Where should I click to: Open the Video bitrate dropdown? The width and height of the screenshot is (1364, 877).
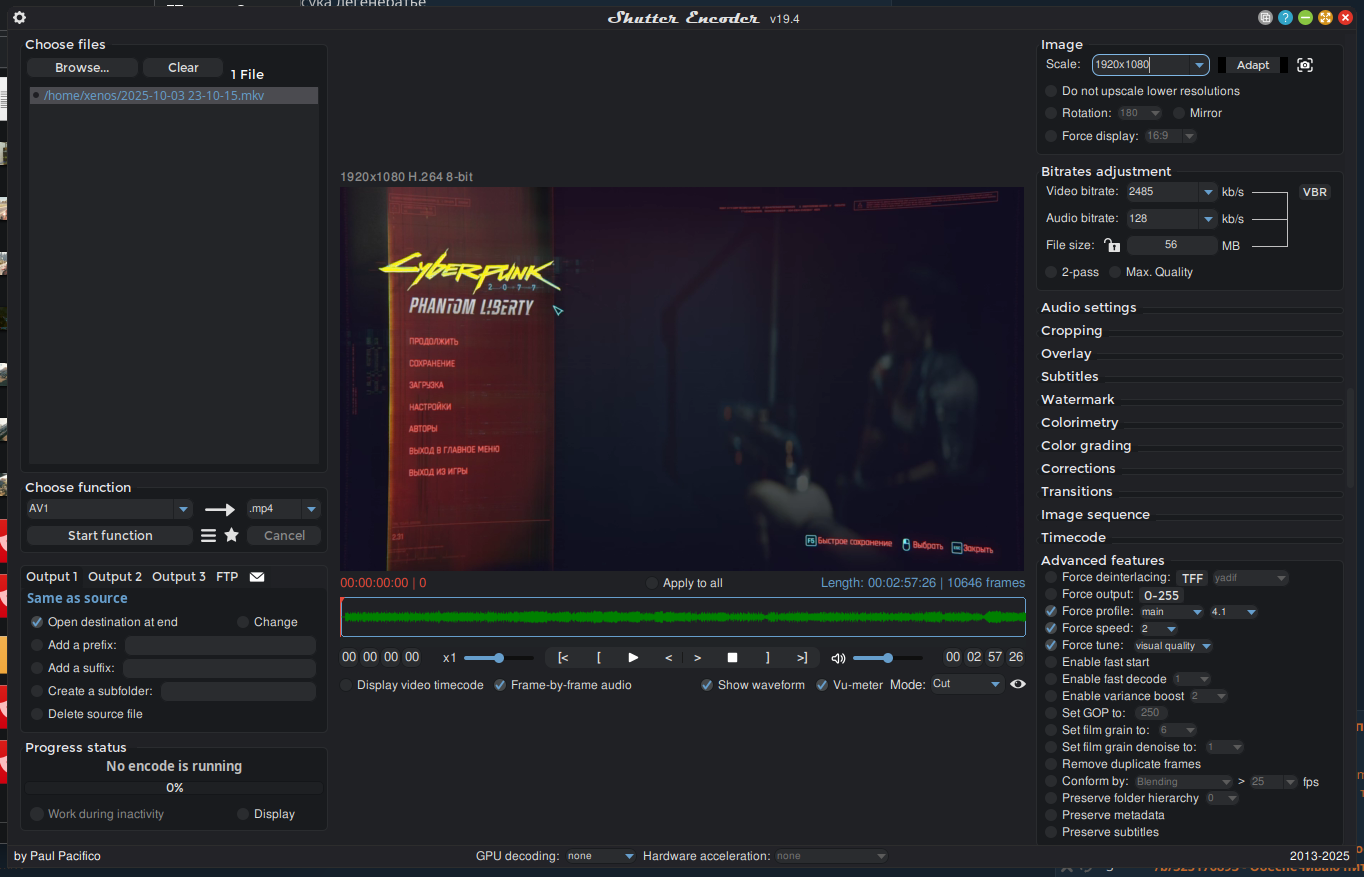tap(1208, 191)
